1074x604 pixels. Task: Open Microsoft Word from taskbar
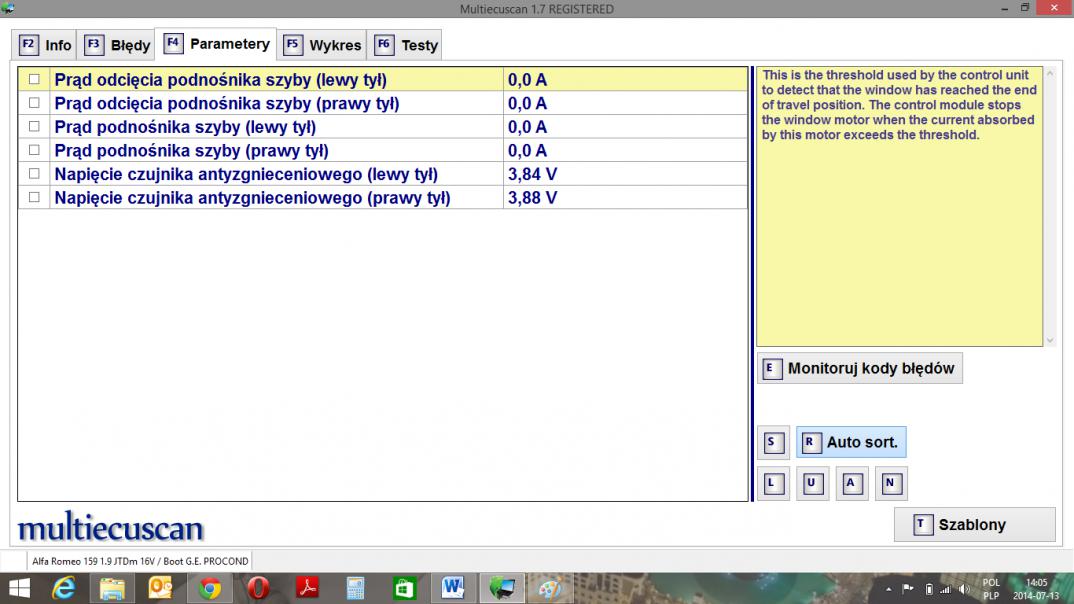[453, 588]
